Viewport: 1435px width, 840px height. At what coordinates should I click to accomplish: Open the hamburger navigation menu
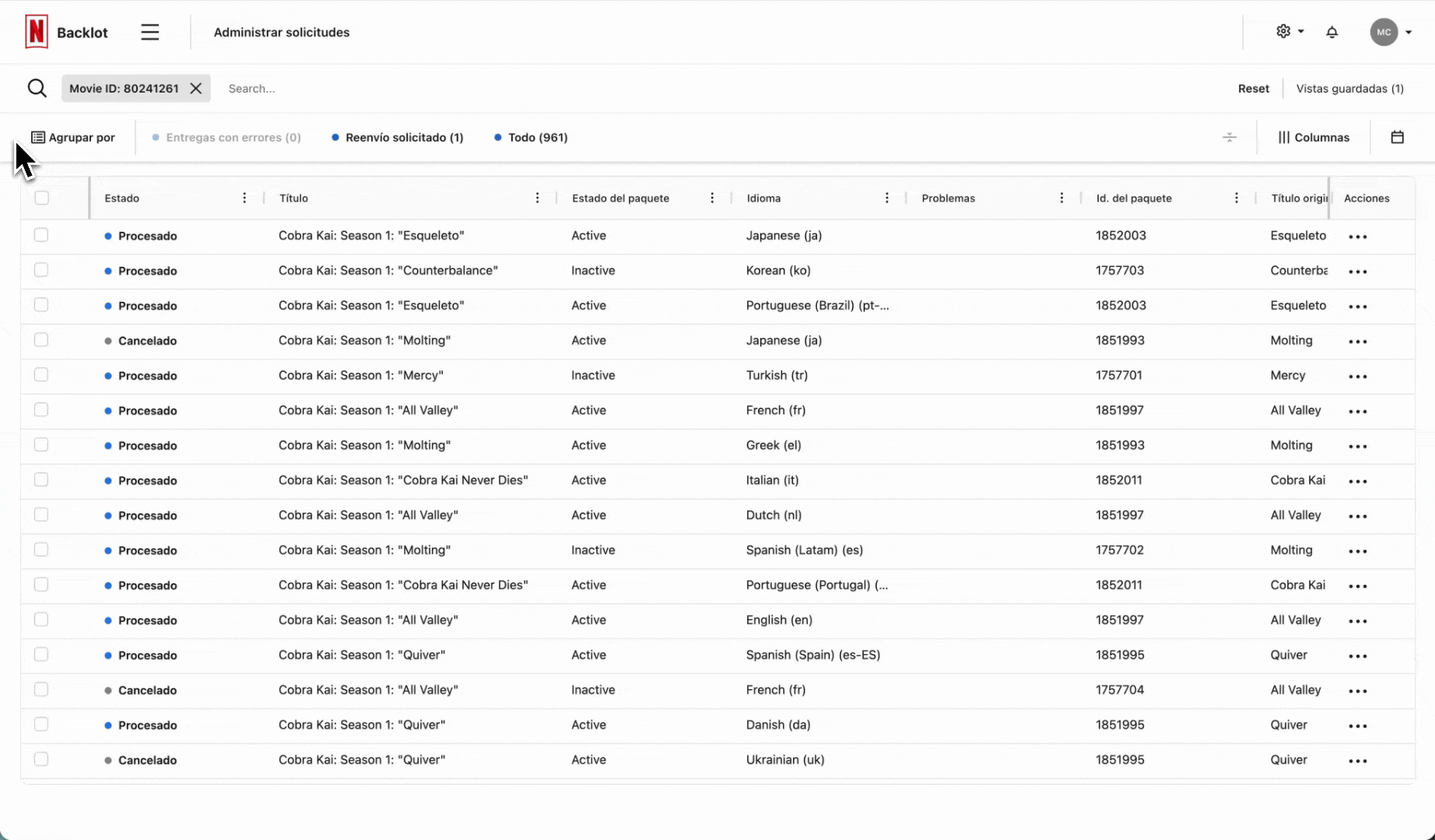coord(150,32)
